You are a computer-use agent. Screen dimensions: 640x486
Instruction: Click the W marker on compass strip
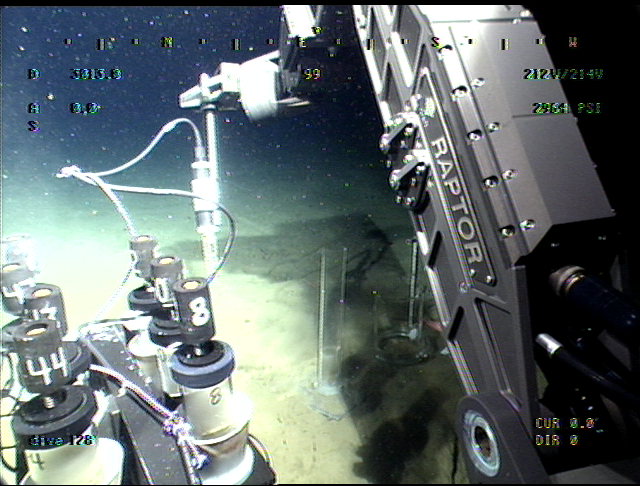click(572, 42)
